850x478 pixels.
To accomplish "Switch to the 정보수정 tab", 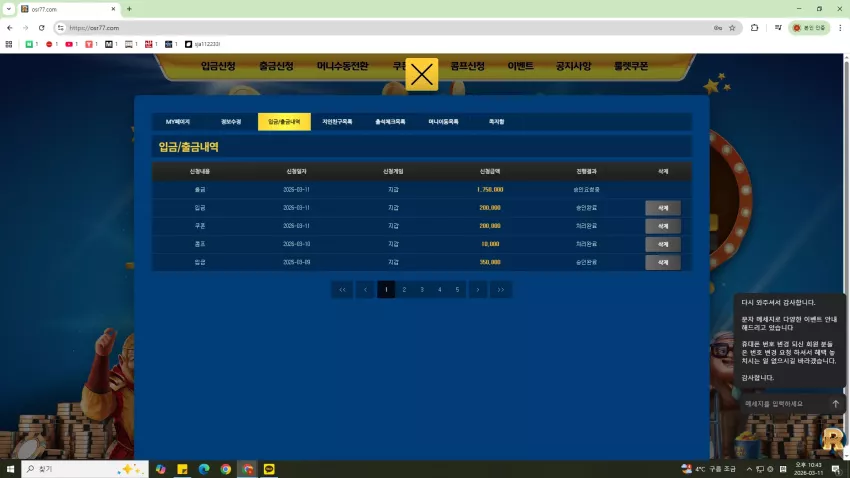I will tap(231, 122).
